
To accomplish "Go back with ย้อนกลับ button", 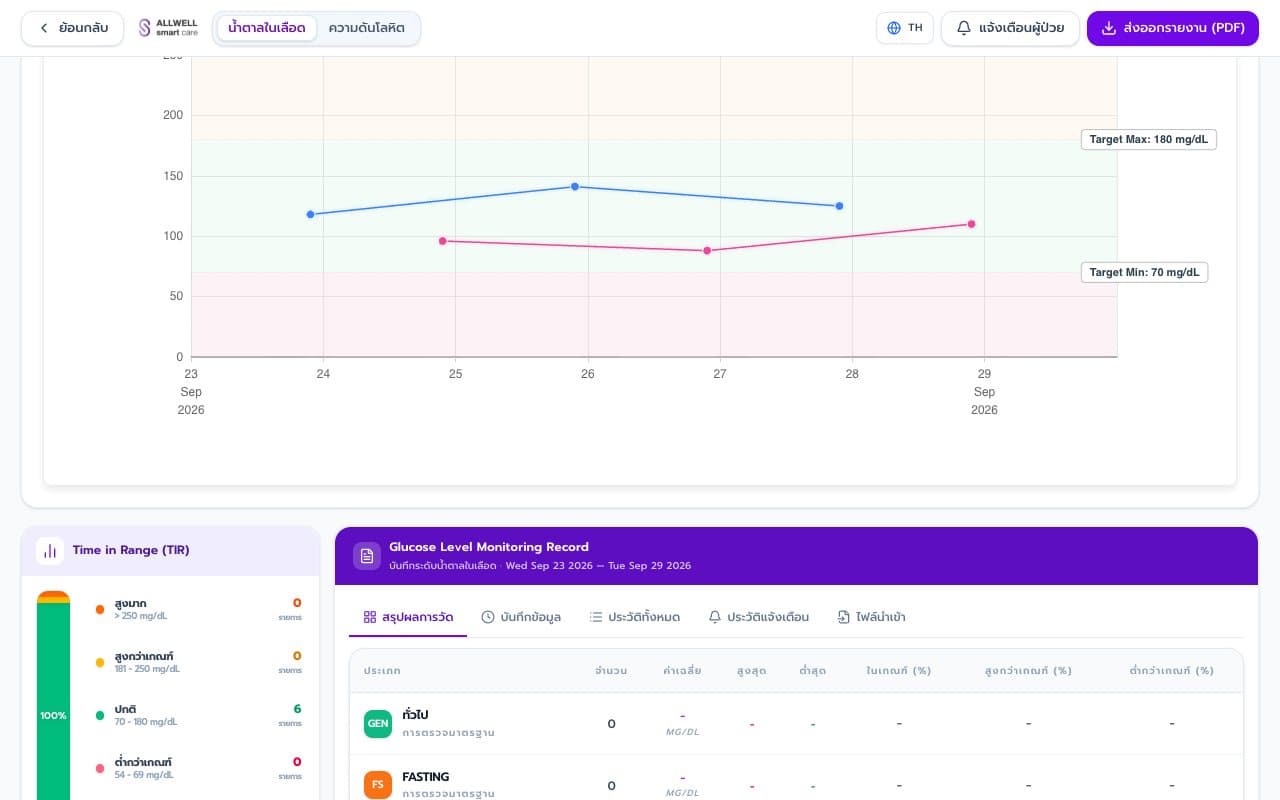I will (x=72, y=28).
